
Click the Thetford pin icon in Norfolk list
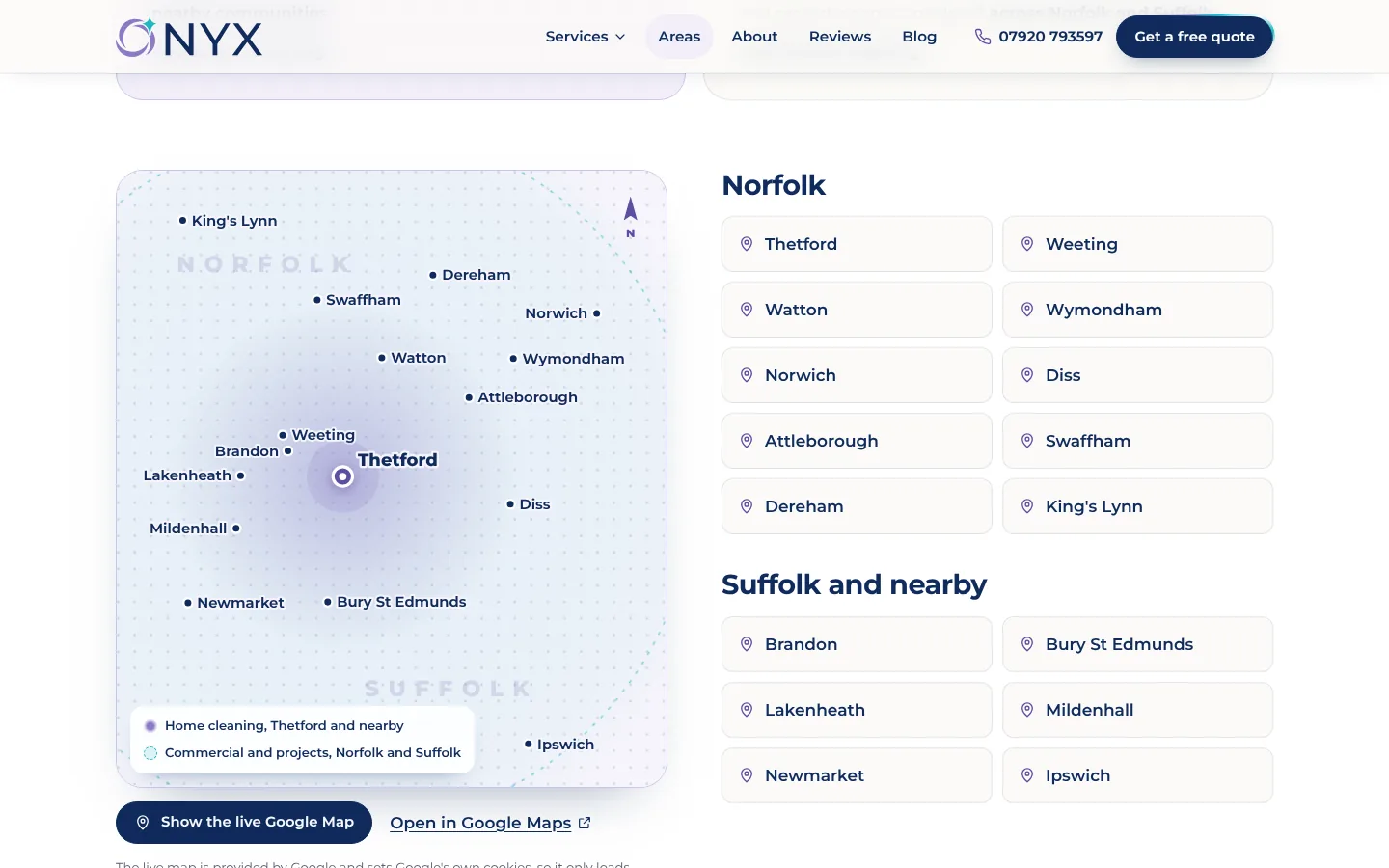747,244
